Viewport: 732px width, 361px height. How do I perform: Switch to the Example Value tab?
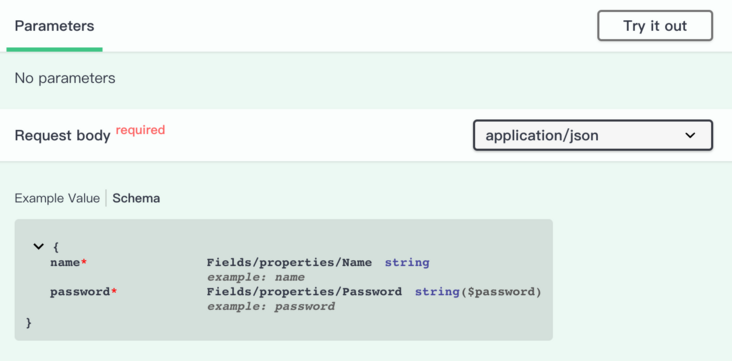point(57,198)
